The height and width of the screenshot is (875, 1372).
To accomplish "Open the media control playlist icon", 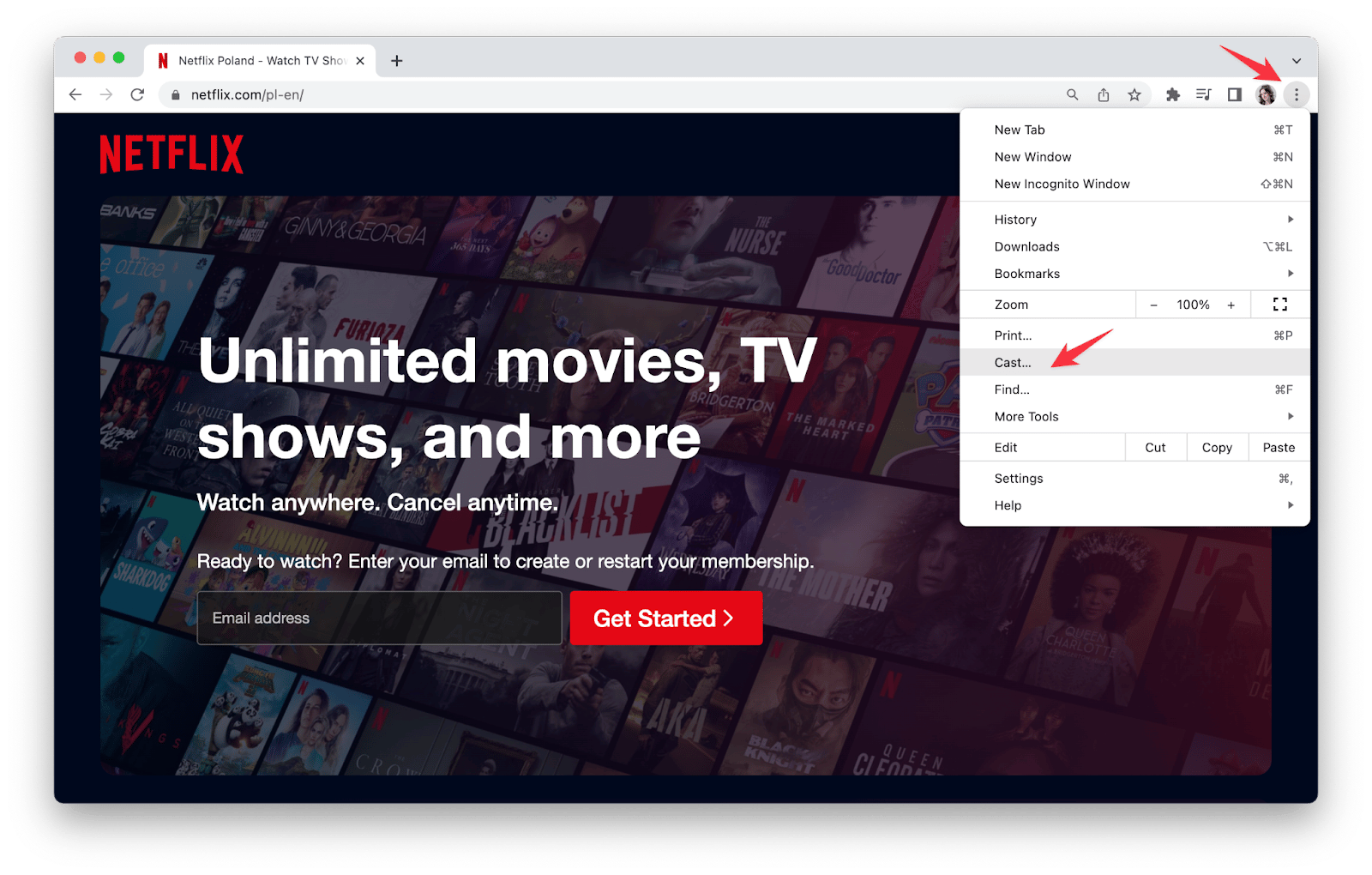I will click(1204, 94).
